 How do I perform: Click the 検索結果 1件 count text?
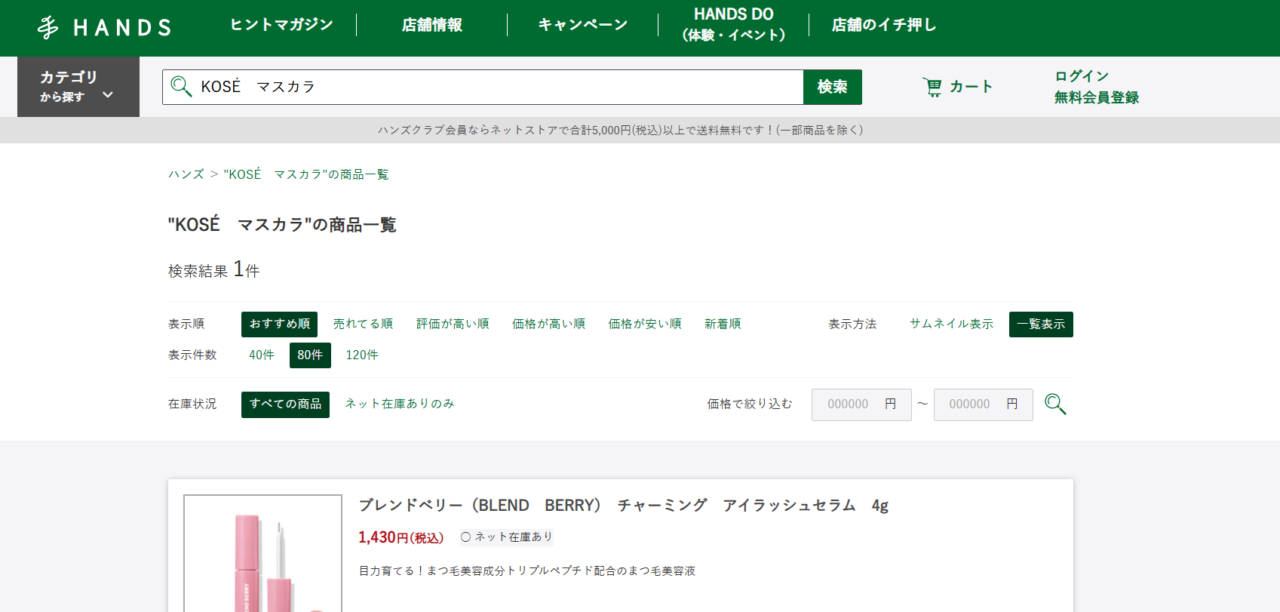click(x=214, y=269)
